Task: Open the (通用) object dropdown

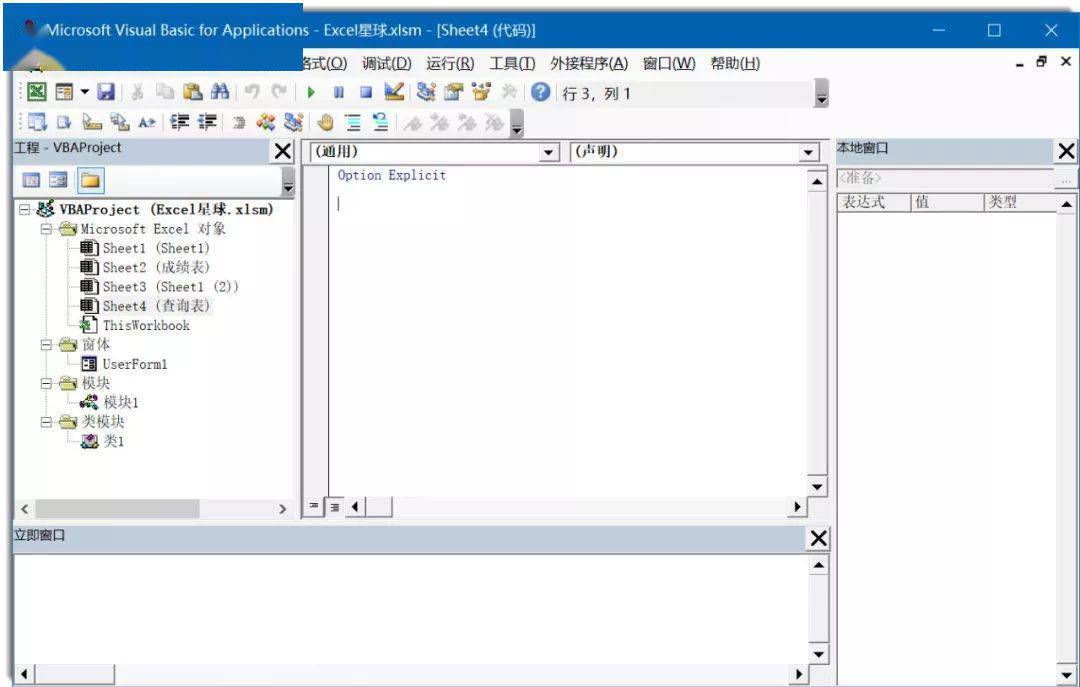Action: click(548, 153)
